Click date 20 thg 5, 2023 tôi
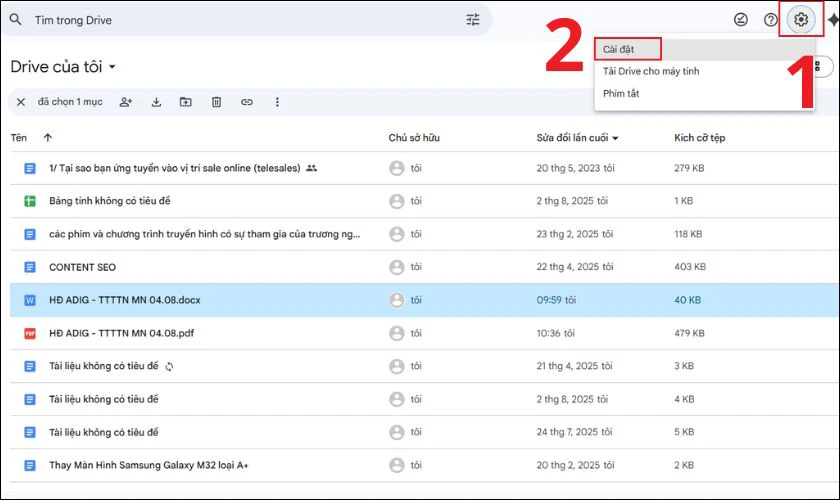Viewport: 840px width, 500px height. [575, 168]
